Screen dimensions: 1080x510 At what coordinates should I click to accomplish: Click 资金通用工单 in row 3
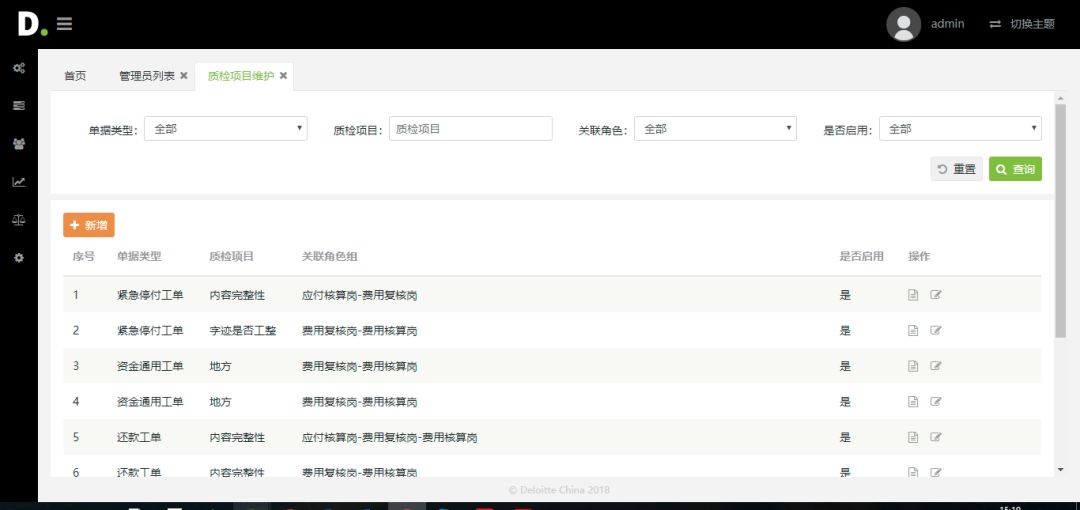[150, 367]
